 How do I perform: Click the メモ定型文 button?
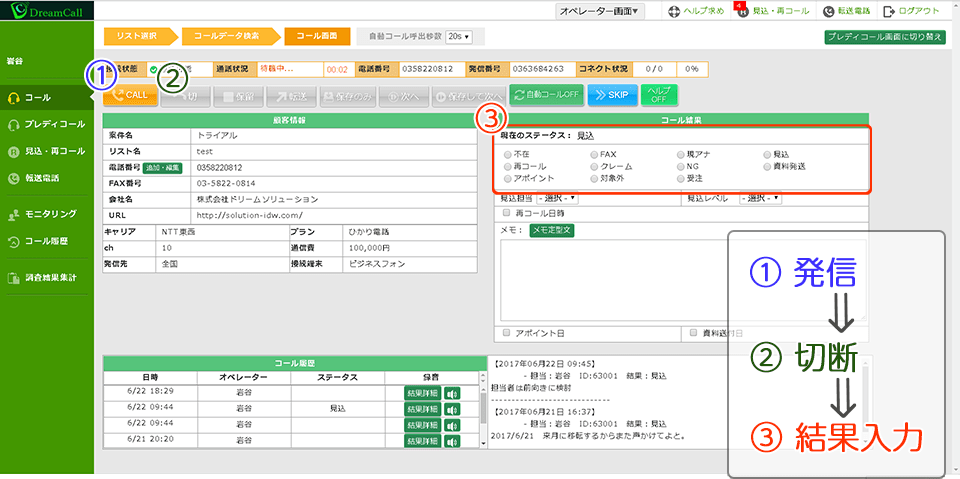(551, 230)
